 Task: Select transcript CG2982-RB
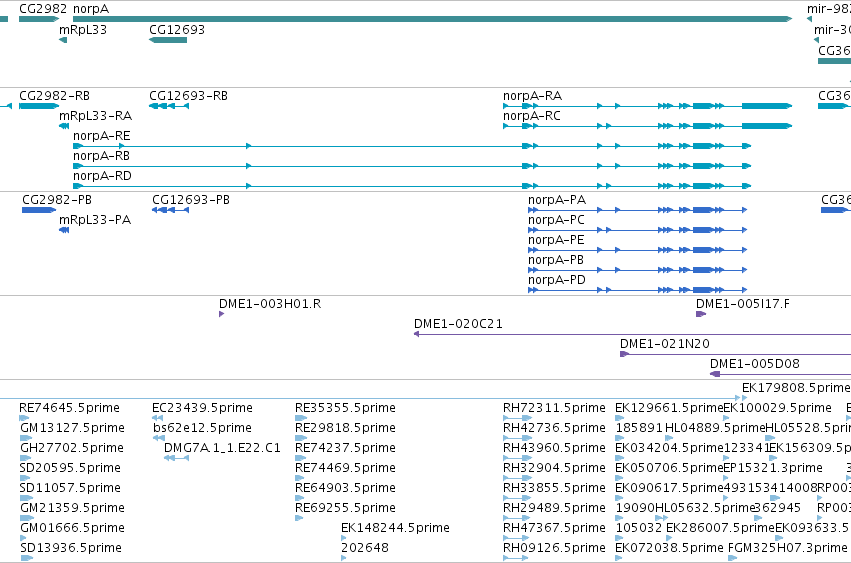[39, 106]
